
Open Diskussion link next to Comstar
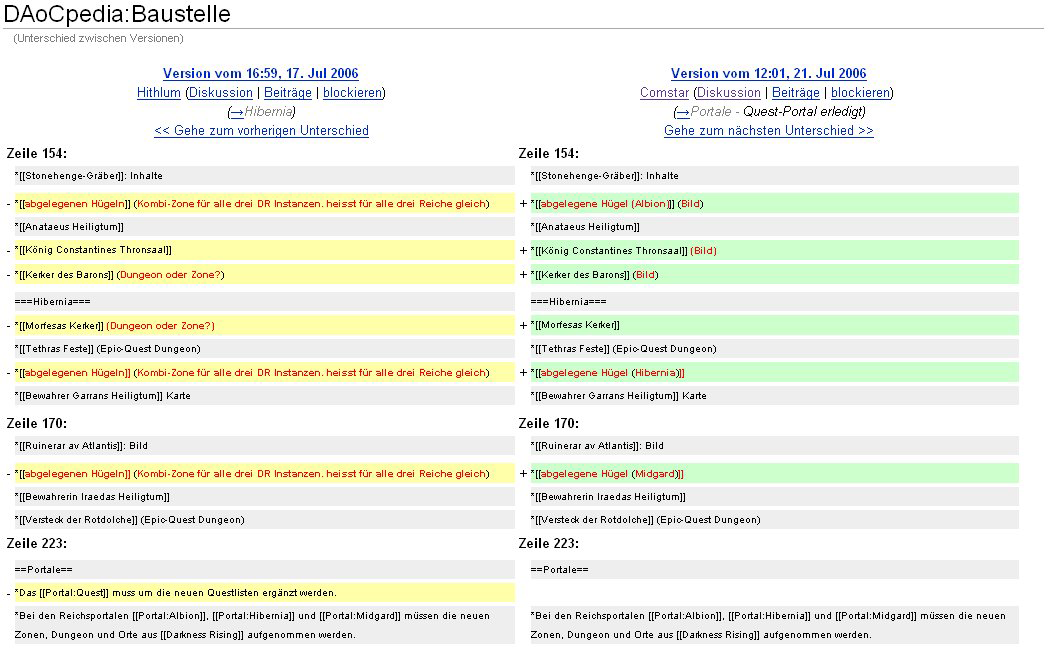pos(728,92)
